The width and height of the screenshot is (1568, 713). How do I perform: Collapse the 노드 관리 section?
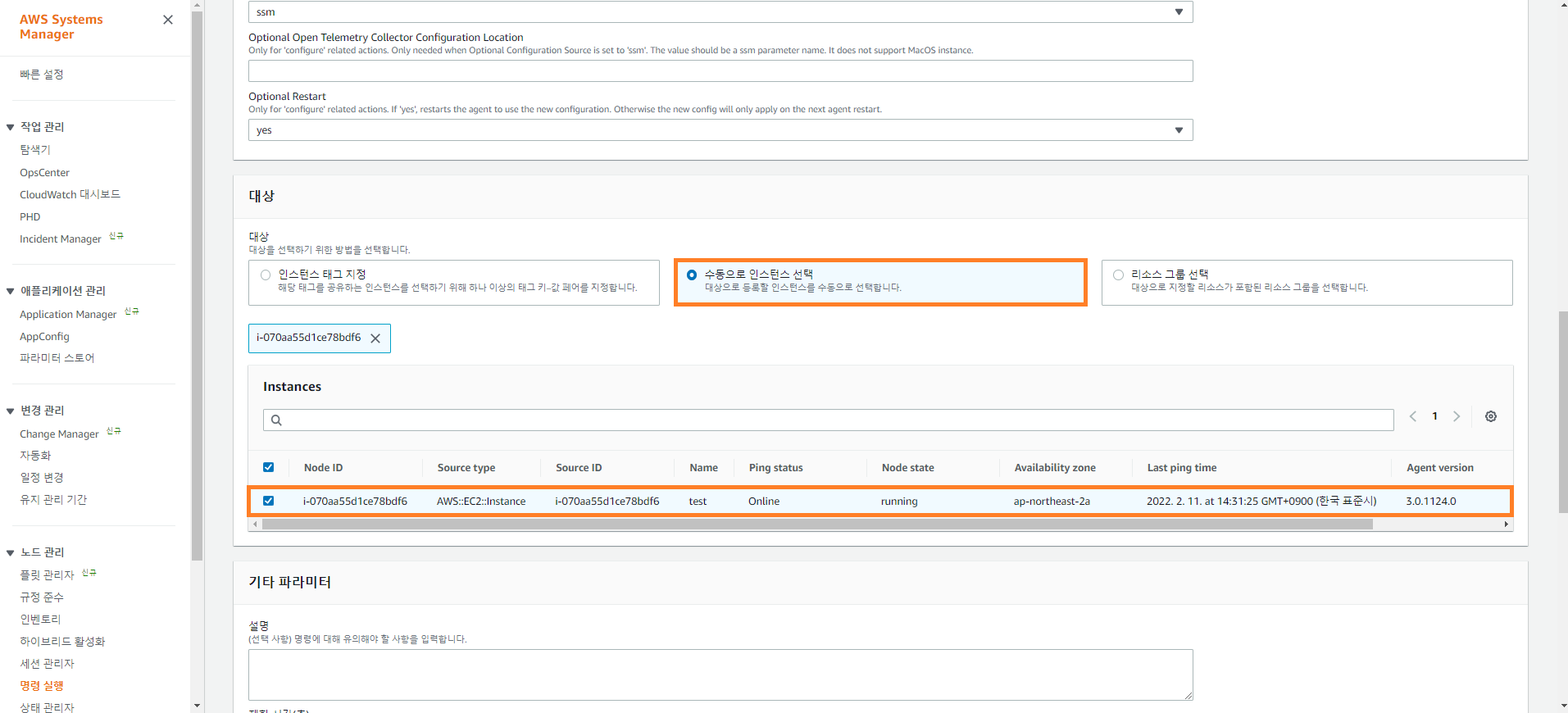(10, 552)
